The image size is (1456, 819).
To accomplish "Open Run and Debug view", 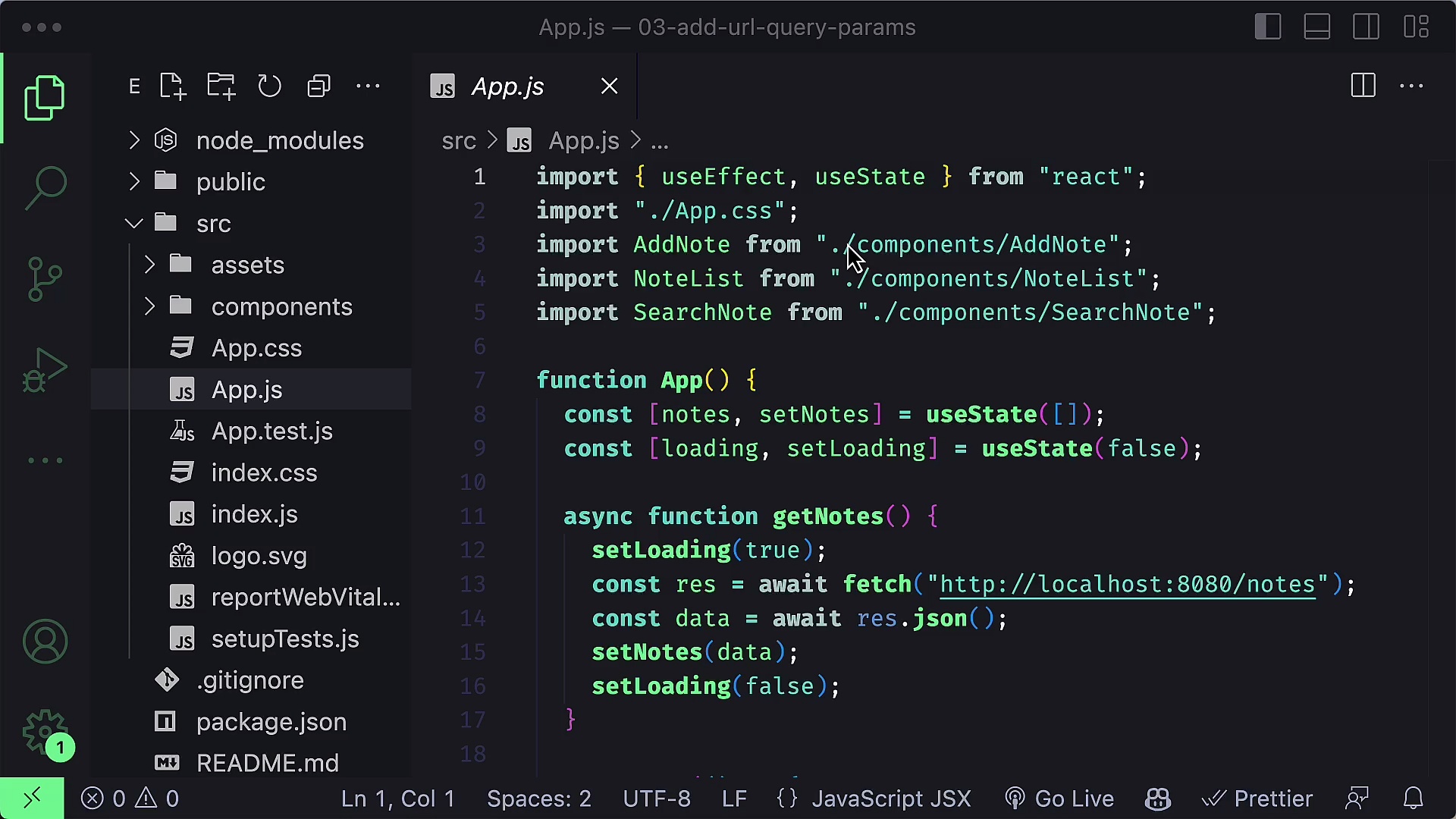I will pos(45,370).
